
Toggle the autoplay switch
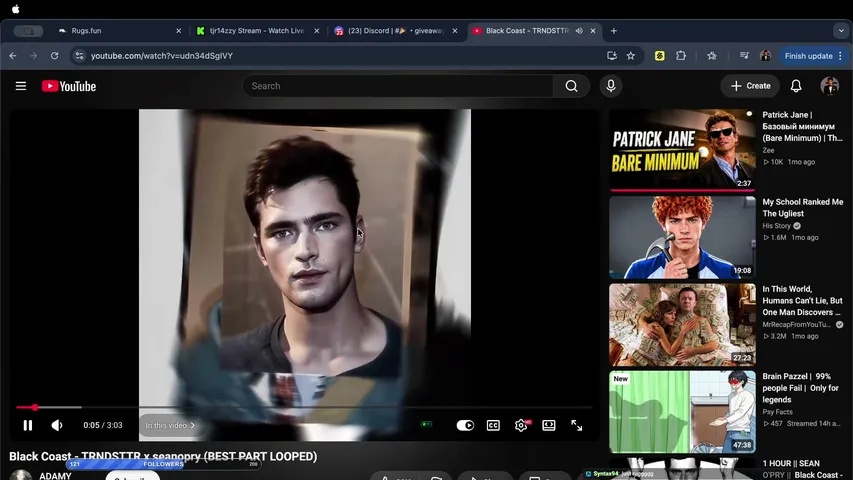[x=465, y=425]
